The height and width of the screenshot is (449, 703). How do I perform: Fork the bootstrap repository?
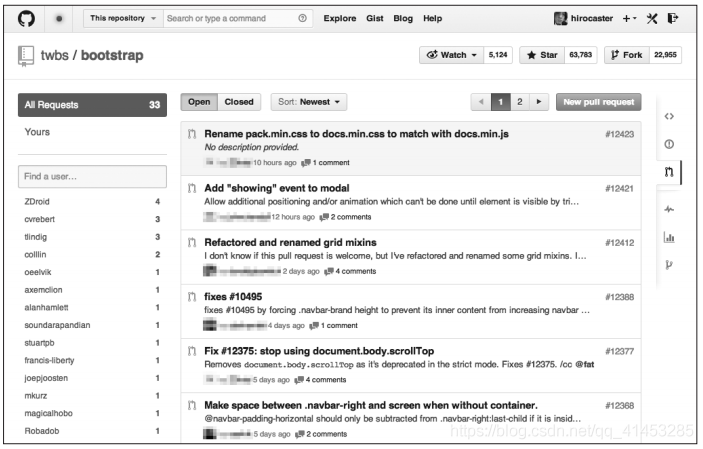(x=627, y=55)
